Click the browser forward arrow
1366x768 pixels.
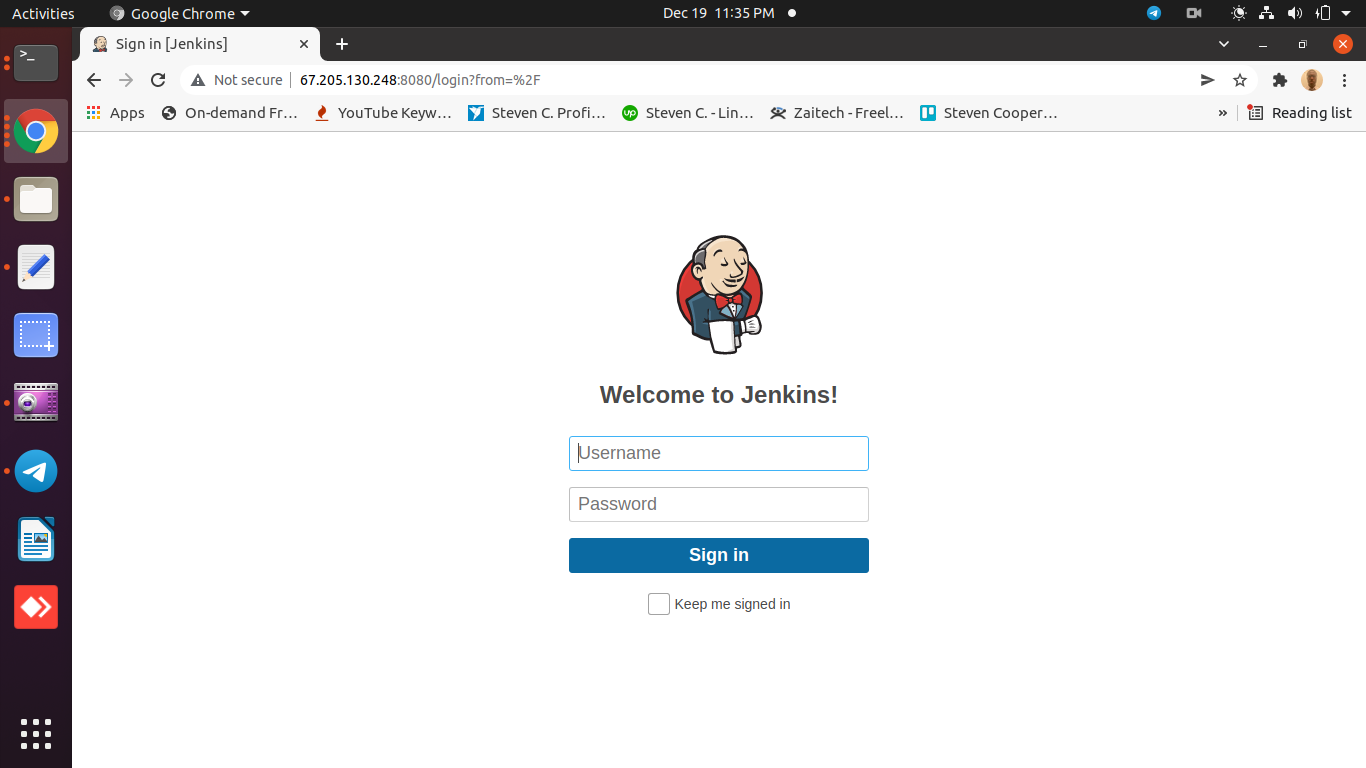[126, 80]
